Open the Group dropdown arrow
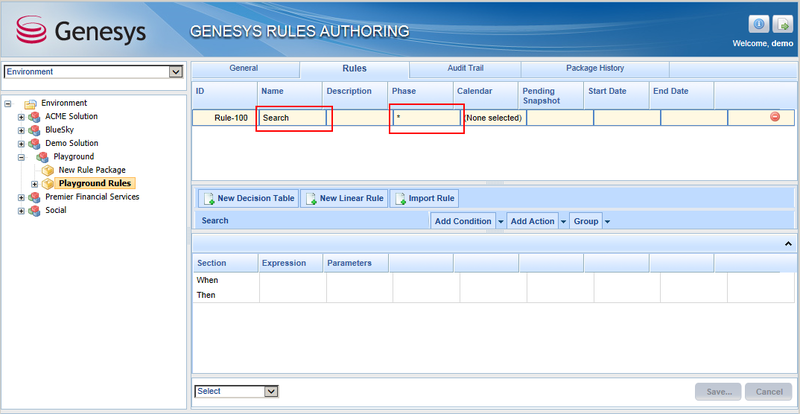This screenshot has height=414, width=800. (x=607, y=222)
